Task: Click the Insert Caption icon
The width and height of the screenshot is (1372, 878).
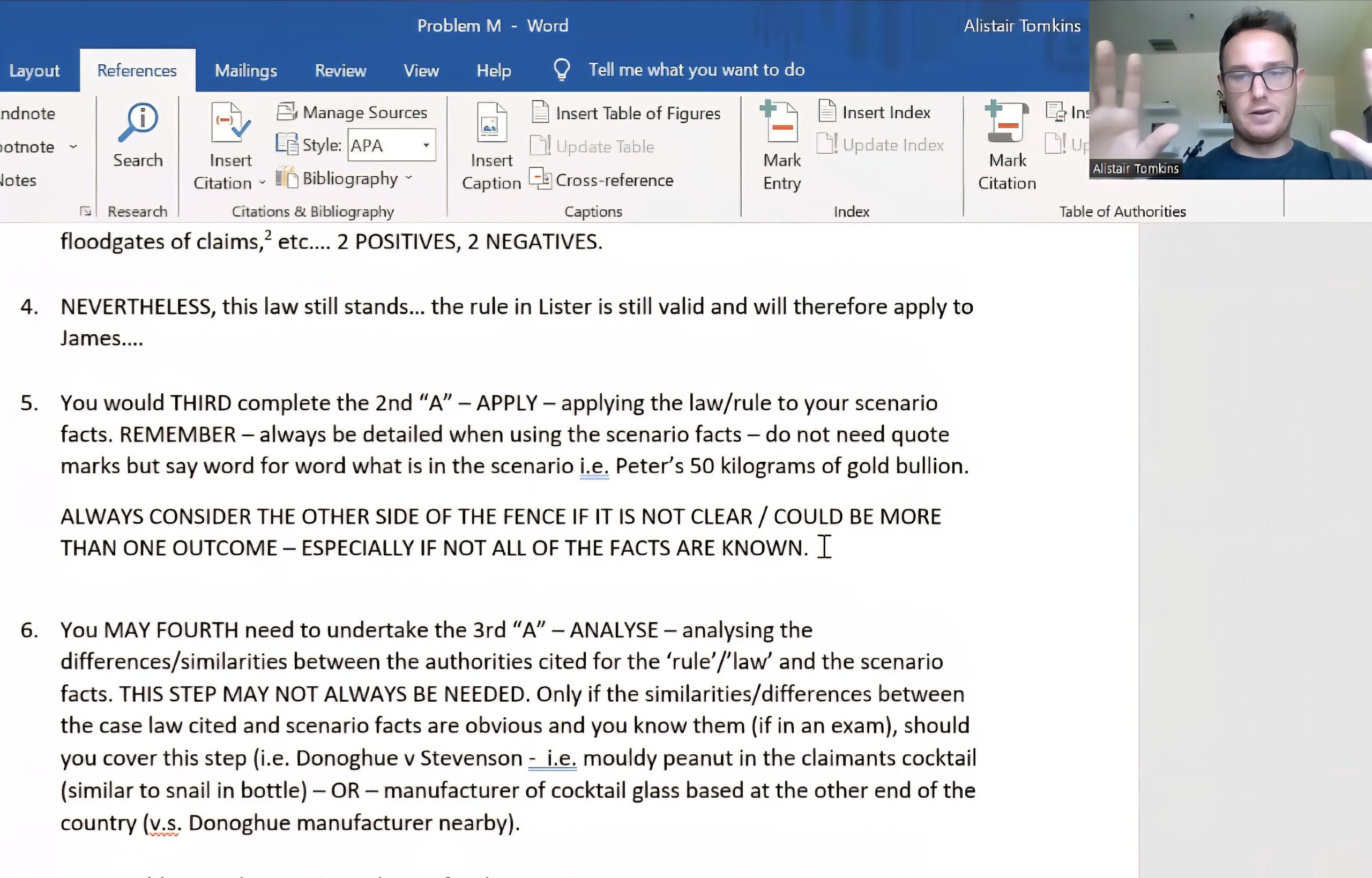Action: [x=490, y=123]
